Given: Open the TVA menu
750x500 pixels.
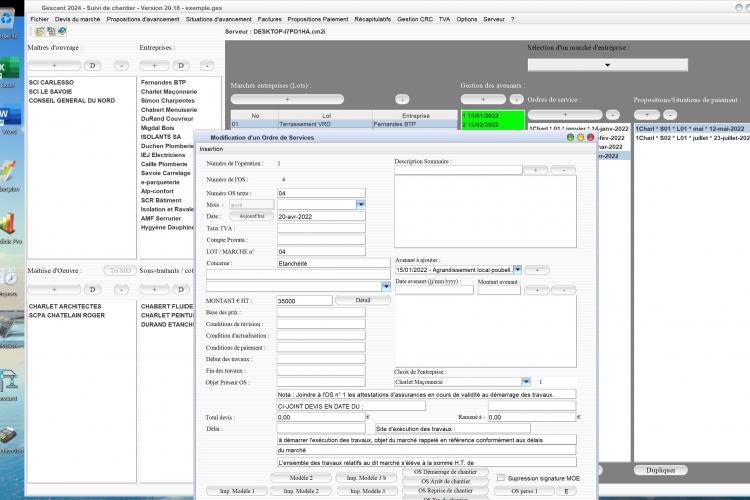Looking at the screenshot, I should pyautogui.click(x=444, y=19).
